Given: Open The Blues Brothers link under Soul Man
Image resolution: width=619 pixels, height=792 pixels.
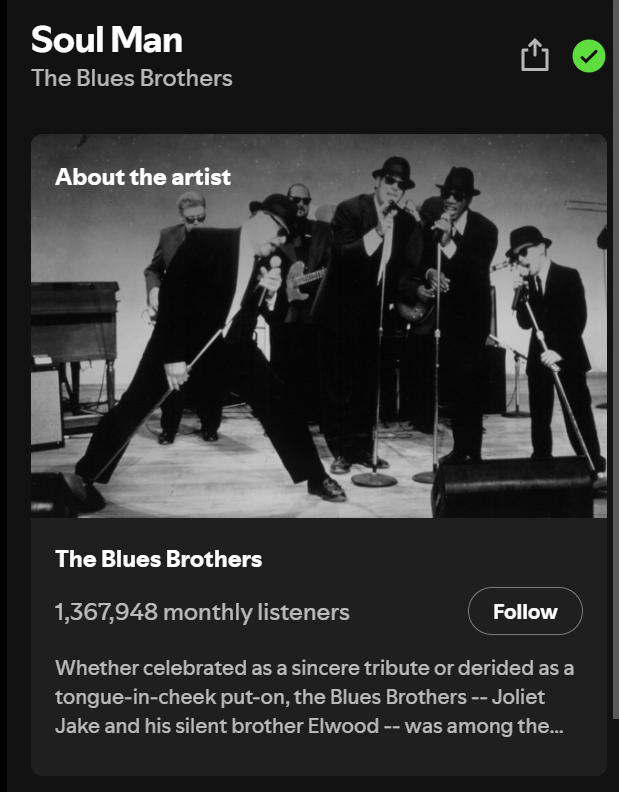Looking at the screenshot, I should pyautogui.click(x=131, y=78).
